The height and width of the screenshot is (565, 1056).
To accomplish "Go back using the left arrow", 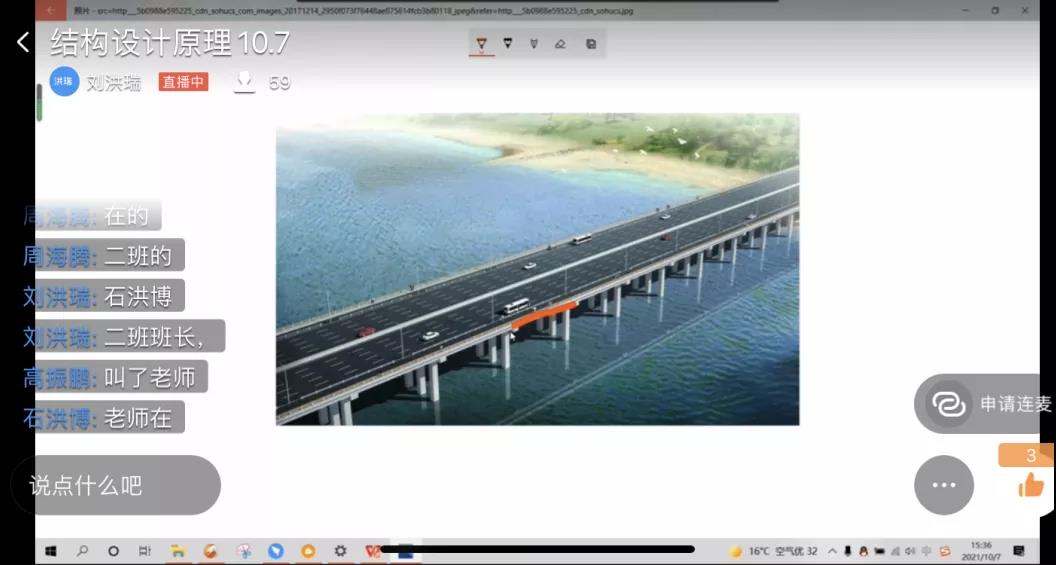I will pyautogui.click(x=23, y=42).
